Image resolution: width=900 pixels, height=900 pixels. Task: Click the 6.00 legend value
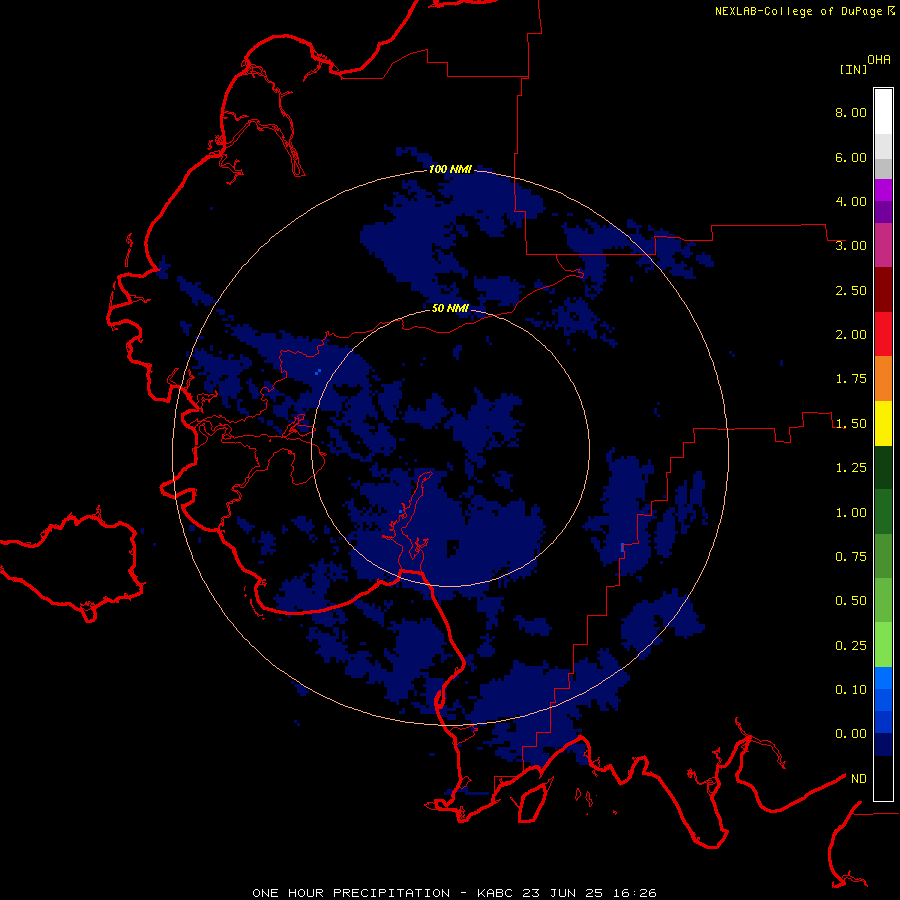pyautogui.click(x=851, y=157)
